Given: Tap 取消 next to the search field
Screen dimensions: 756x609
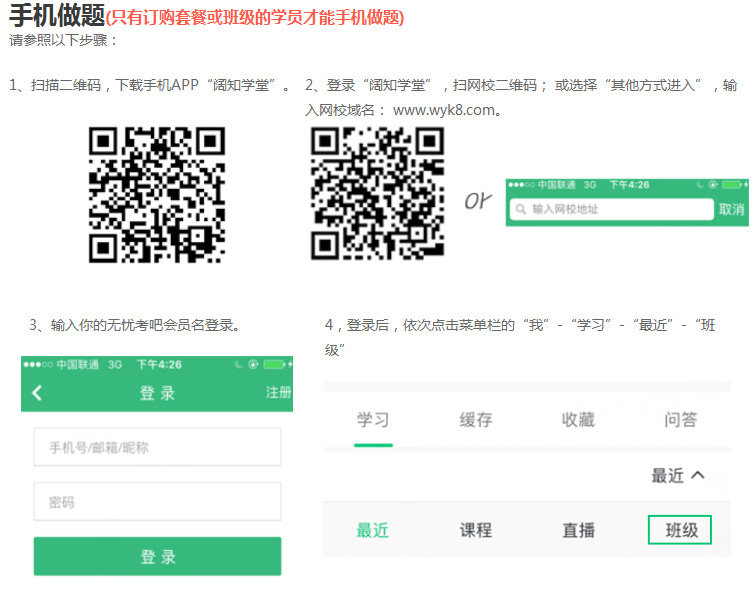Looking at the screenshot, I should click(731, 209).
